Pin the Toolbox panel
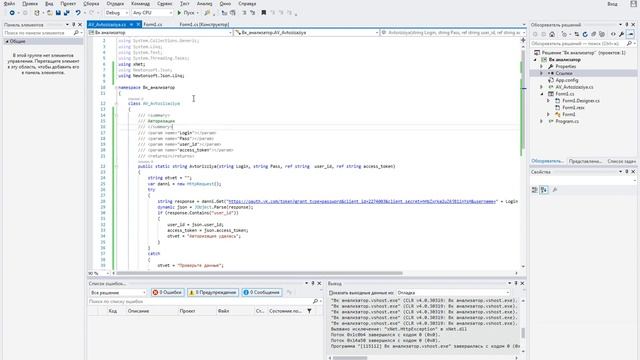 [73, 25]
